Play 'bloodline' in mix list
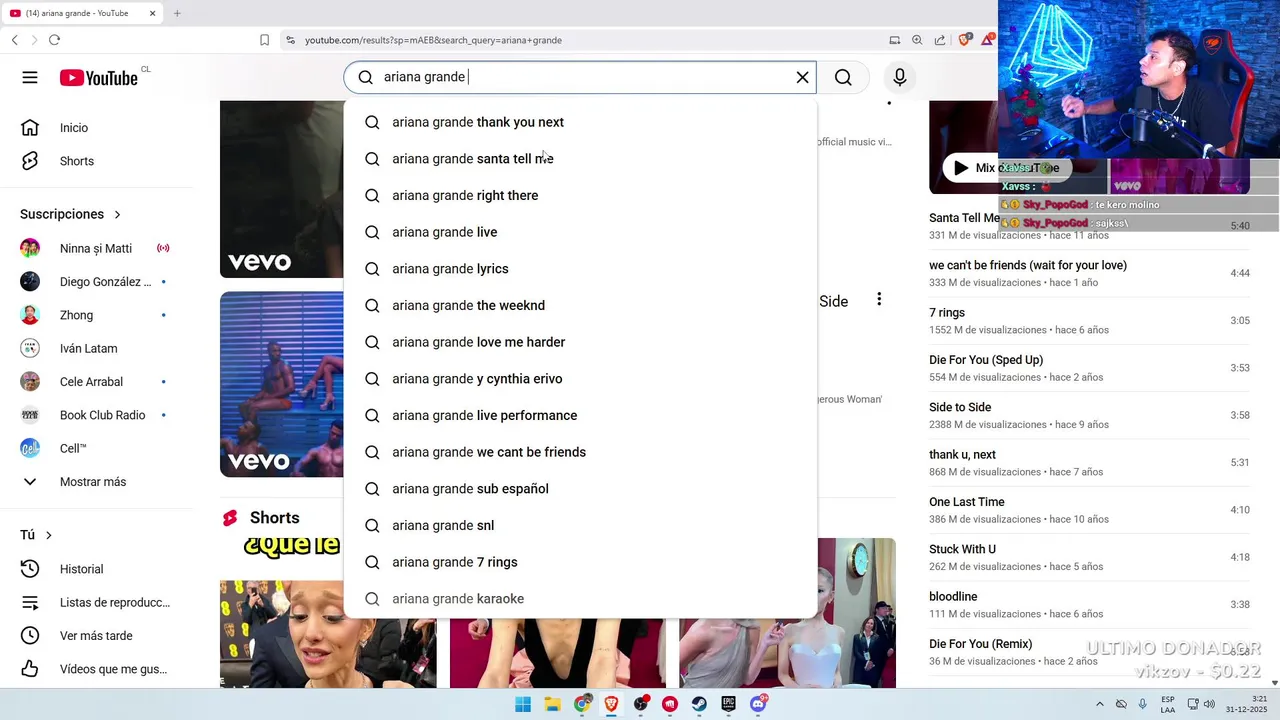 coord(1089,605)
